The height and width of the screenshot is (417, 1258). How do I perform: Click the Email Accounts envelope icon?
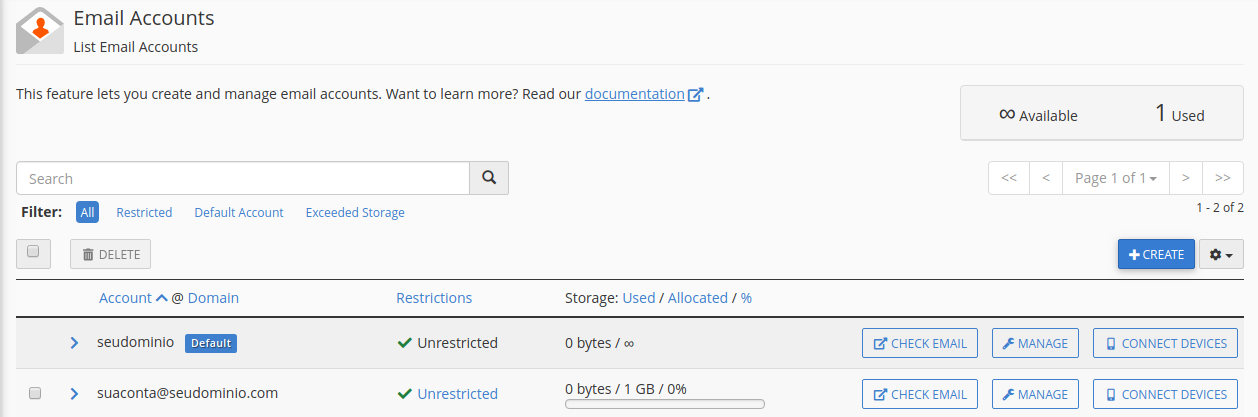coord(40,30)
